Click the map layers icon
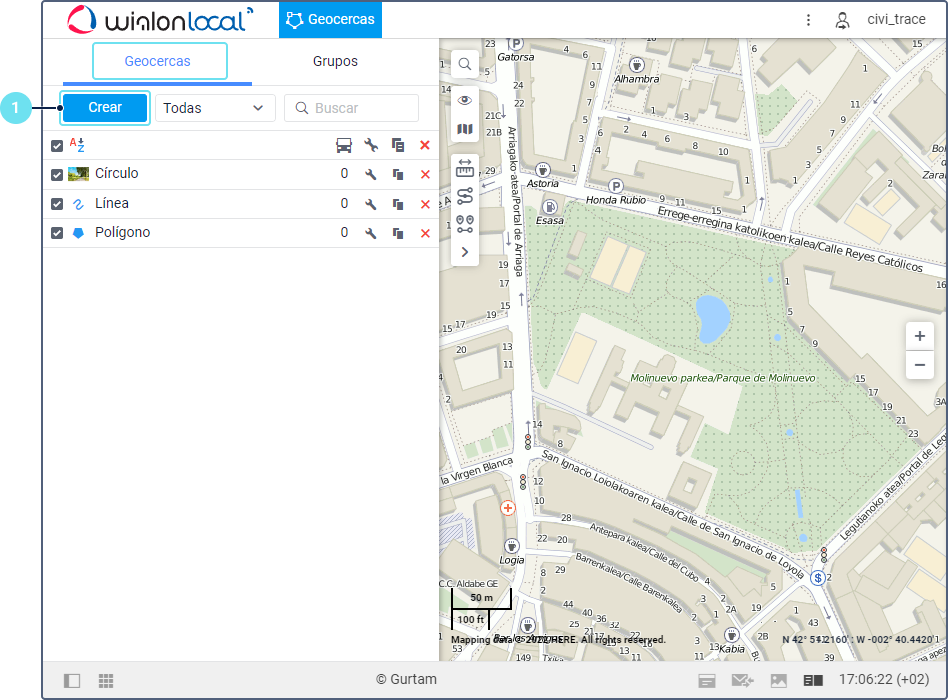The height and width of the screenshot is (700, 948). pyautogui.click(x=465, y=129)
